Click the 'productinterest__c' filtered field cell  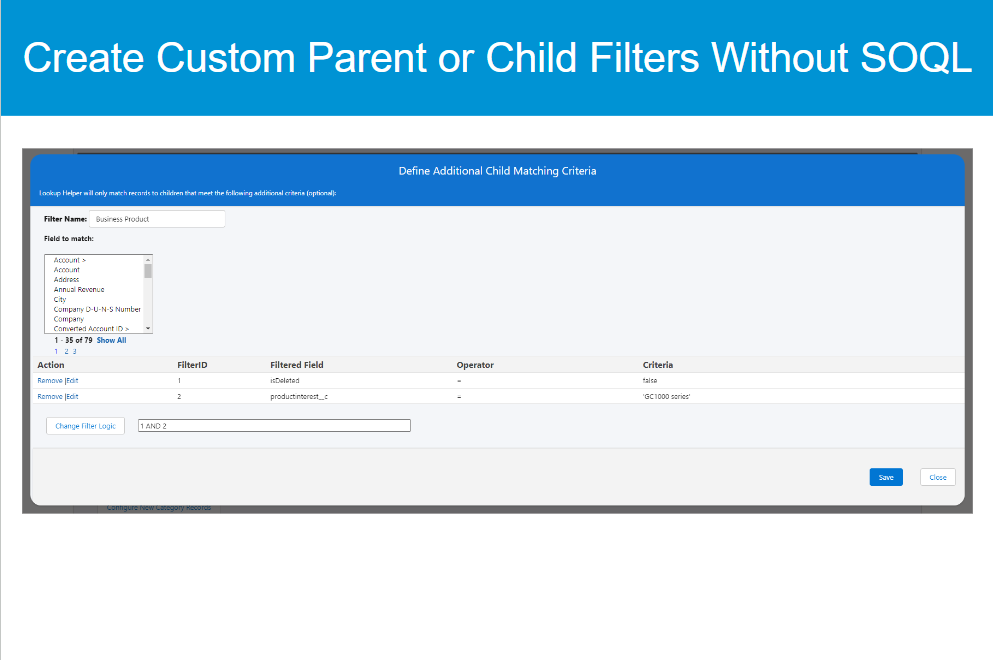pos(299,397)
